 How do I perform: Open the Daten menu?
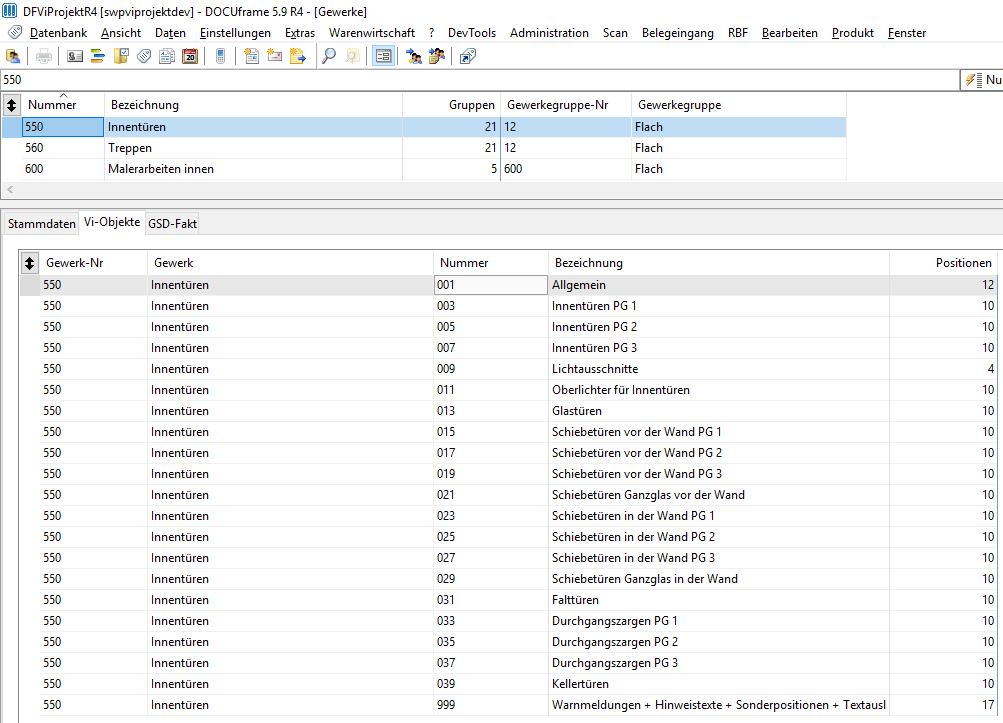tap(170, 33)
